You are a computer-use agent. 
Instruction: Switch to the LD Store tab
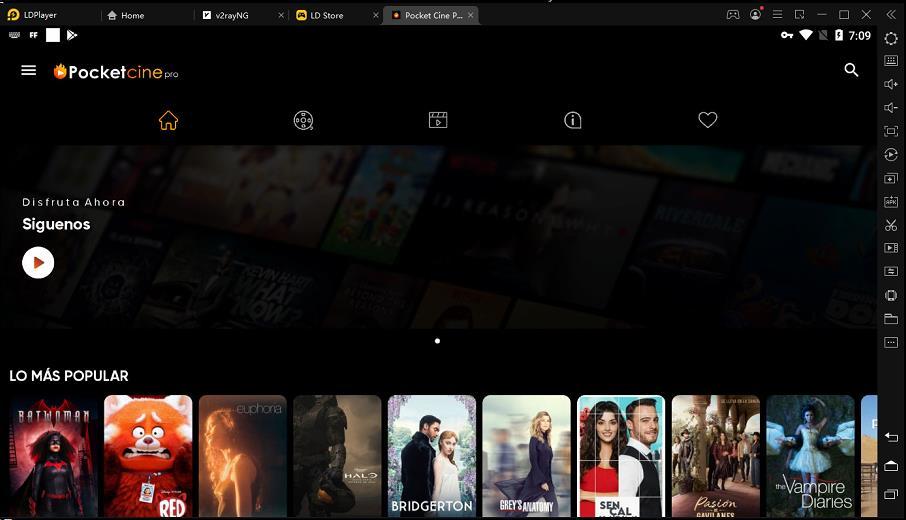tap(326, 16)
